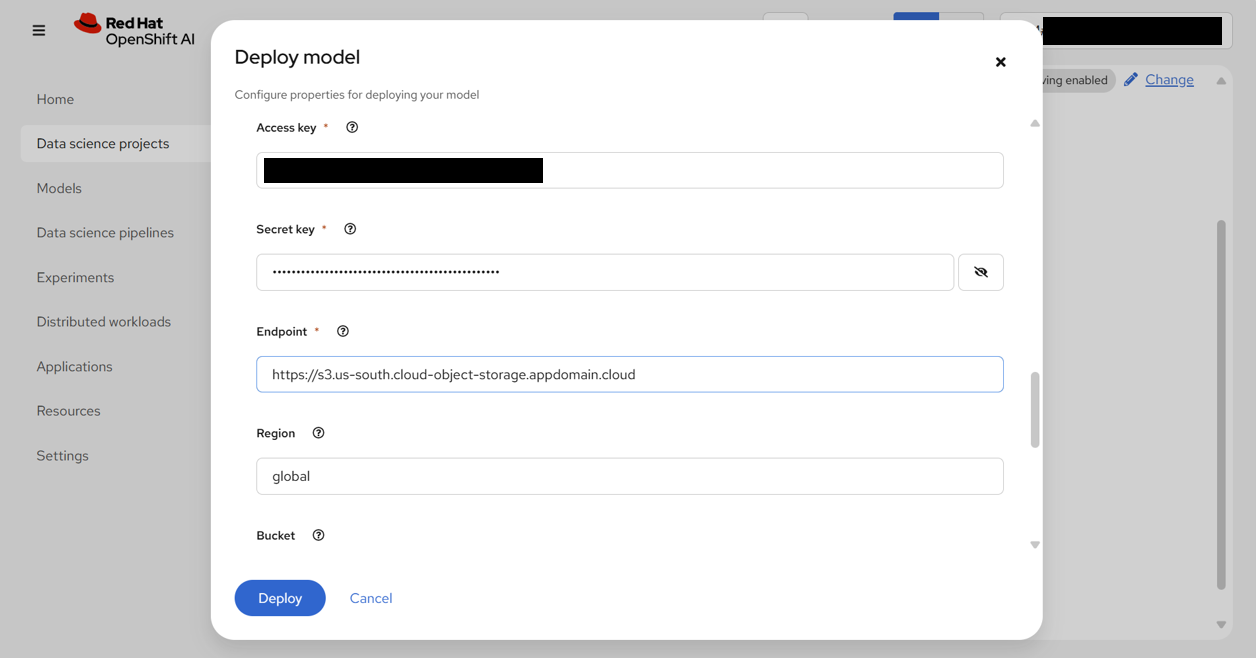
Task: Click dialog scrollbar down arrow
Action: [1035, 545]
